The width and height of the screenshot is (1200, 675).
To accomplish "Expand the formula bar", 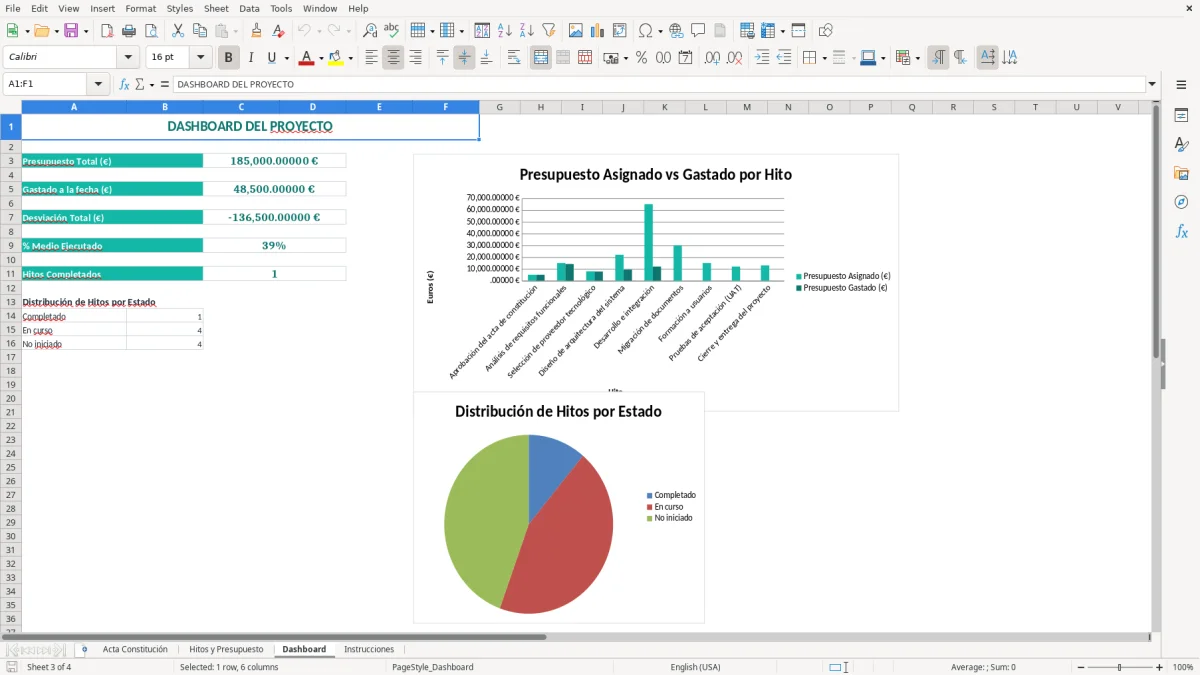I will 1152,85.
